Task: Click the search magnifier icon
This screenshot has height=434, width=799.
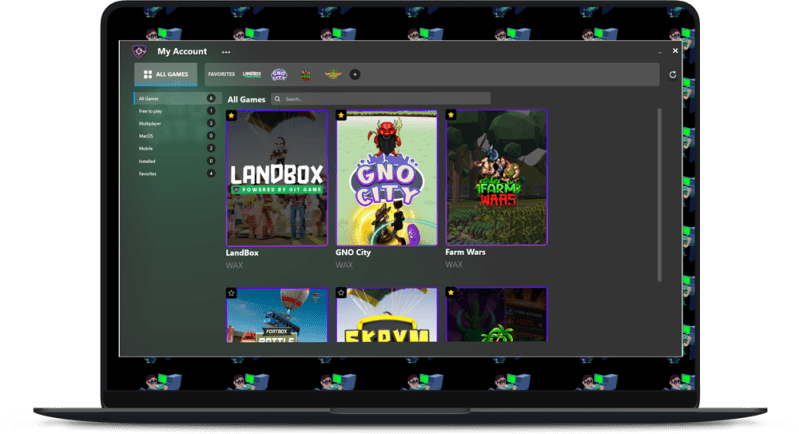Action: tap(278, 99)
